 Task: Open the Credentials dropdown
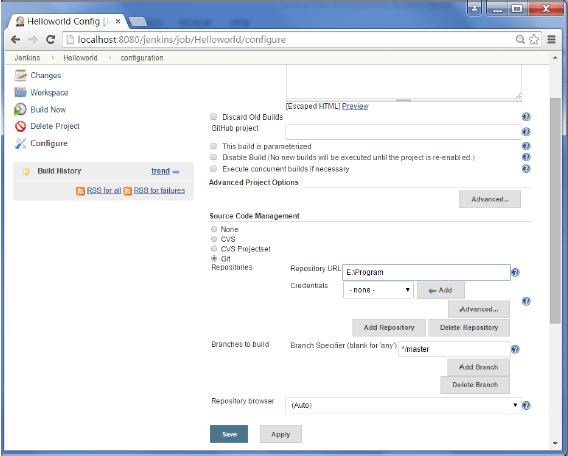(x=378, y=290)
